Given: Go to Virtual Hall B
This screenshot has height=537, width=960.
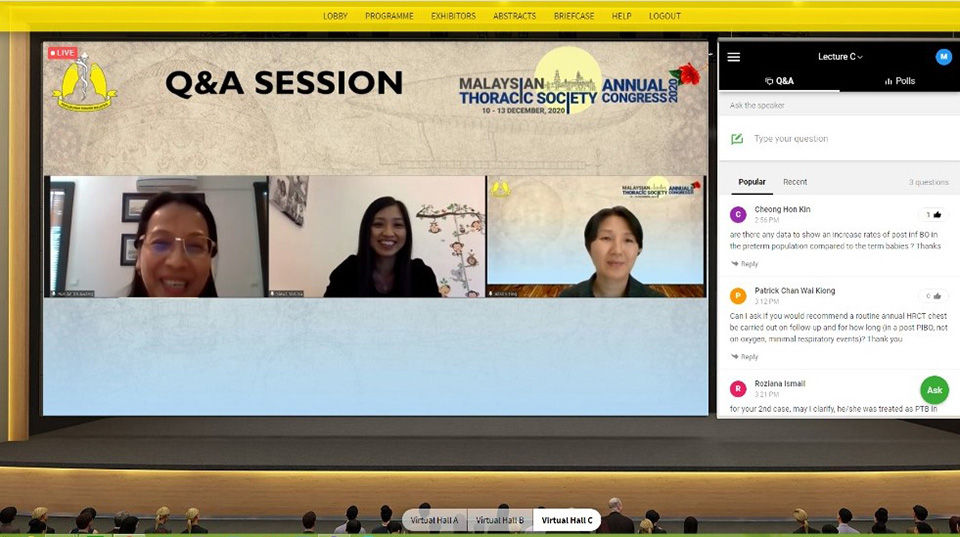Looking at the screenshot, I should [x=500, y=520].
